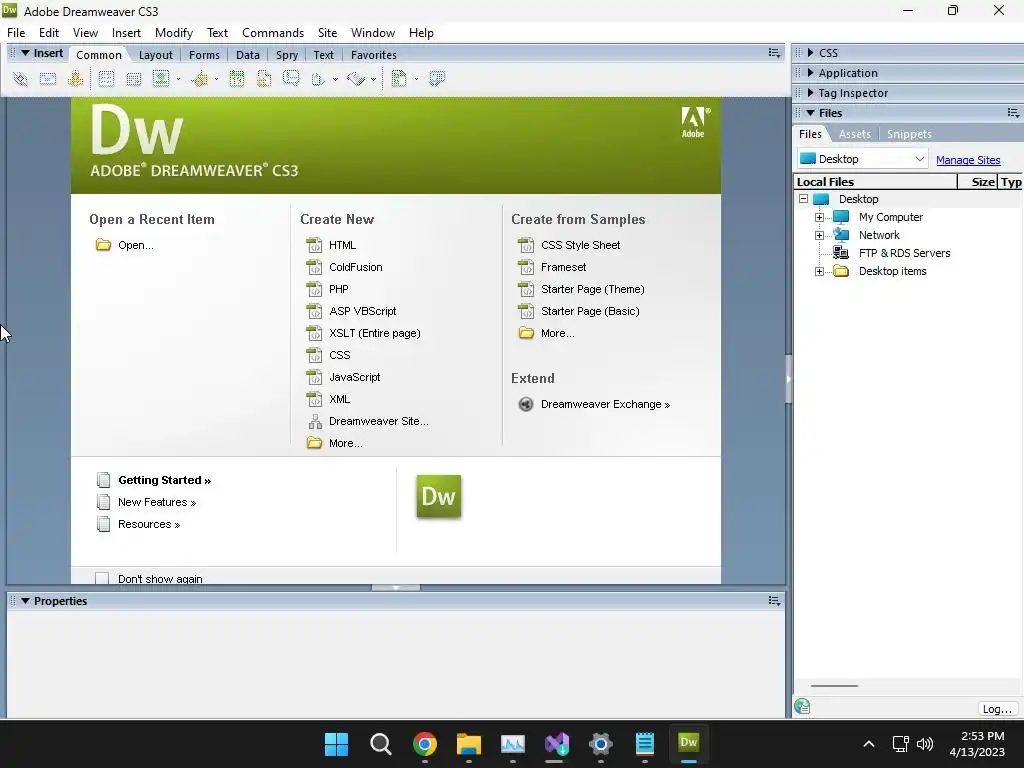Viewport: 1024px width, 768px height.
Task: Collapse the Desktop root tree node
Action: coord(803,199)
